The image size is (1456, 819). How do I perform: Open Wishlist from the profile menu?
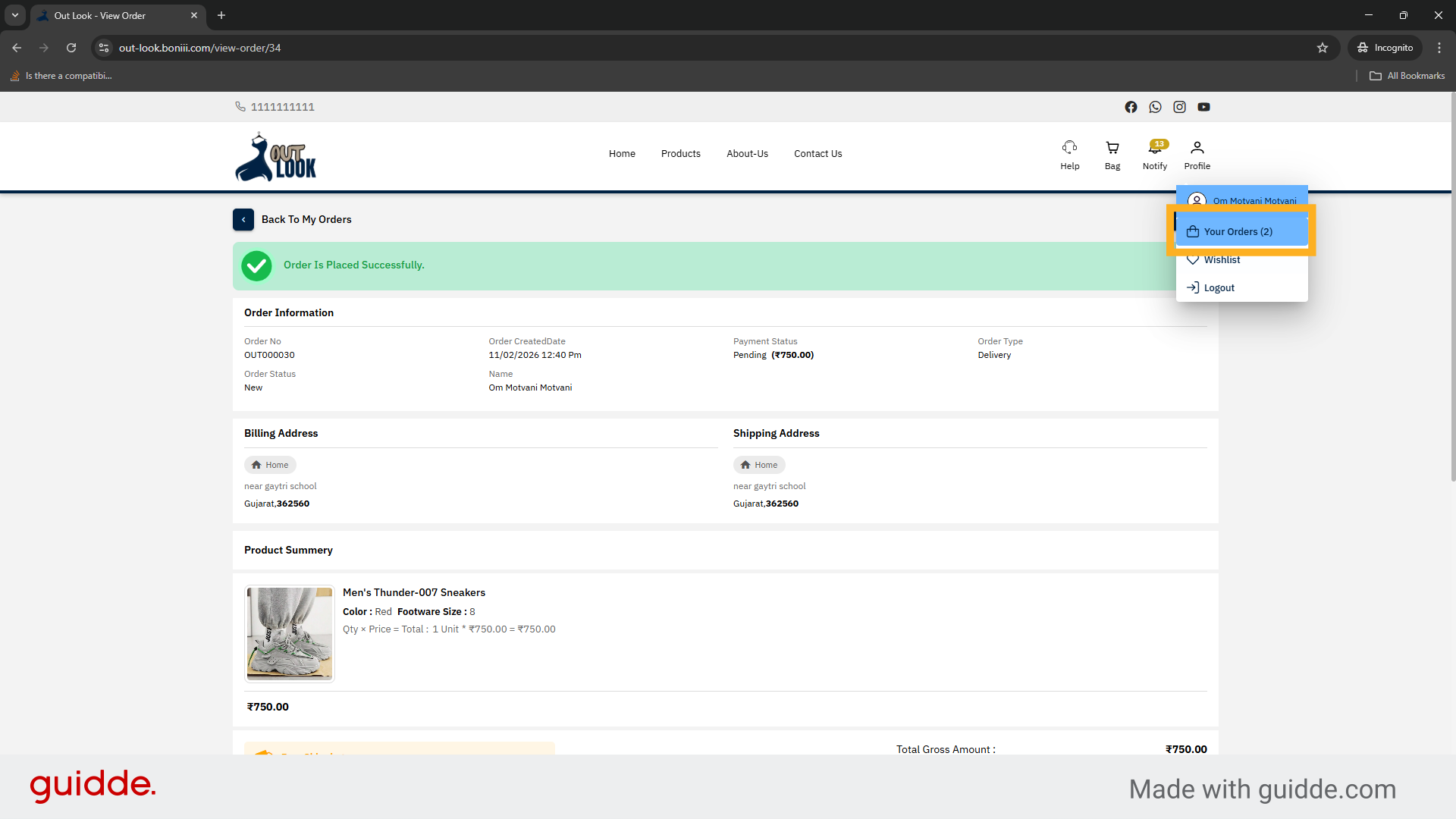click(x=1222, y=259)
